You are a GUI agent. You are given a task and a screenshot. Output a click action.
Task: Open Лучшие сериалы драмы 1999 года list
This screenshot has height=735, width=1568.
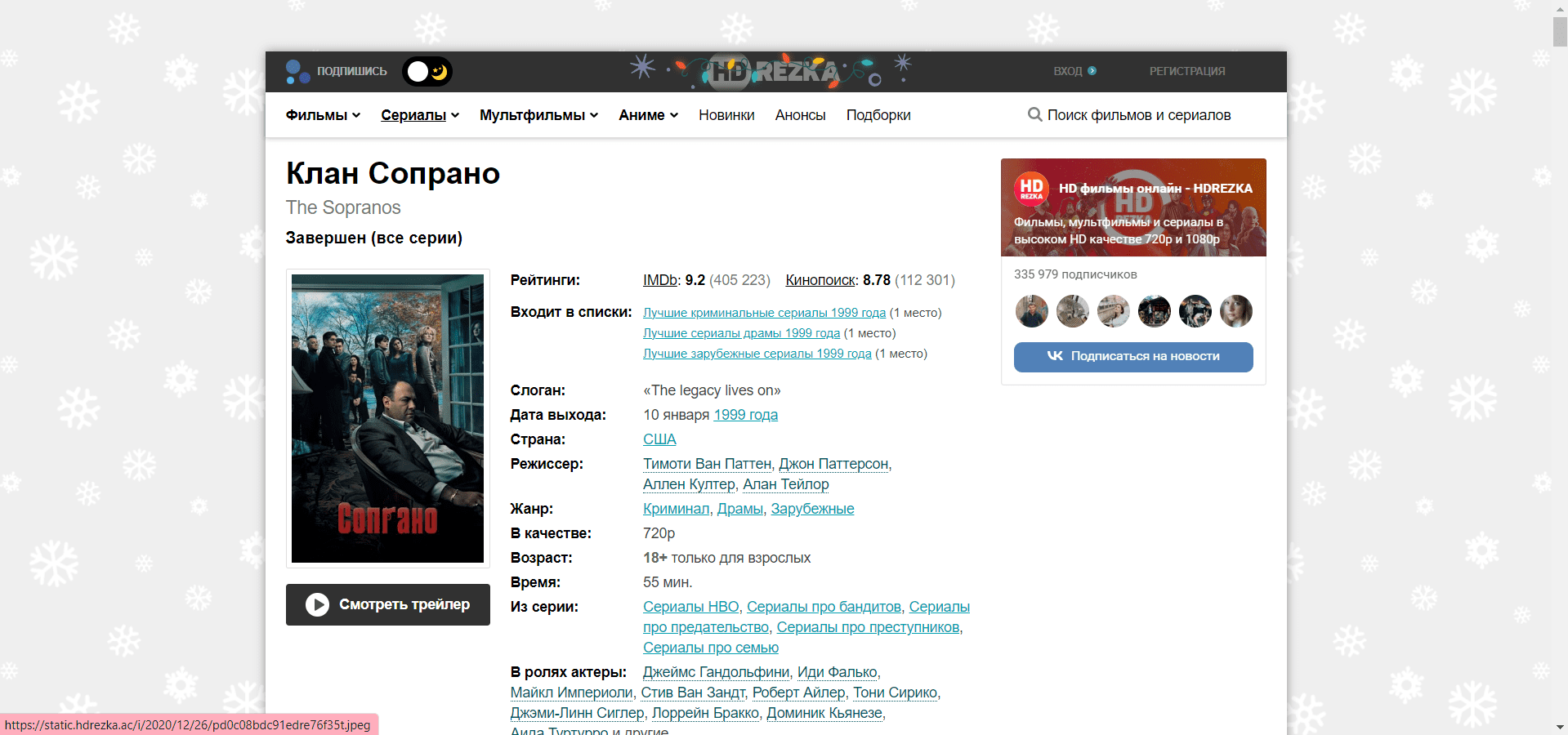(741, 333)
